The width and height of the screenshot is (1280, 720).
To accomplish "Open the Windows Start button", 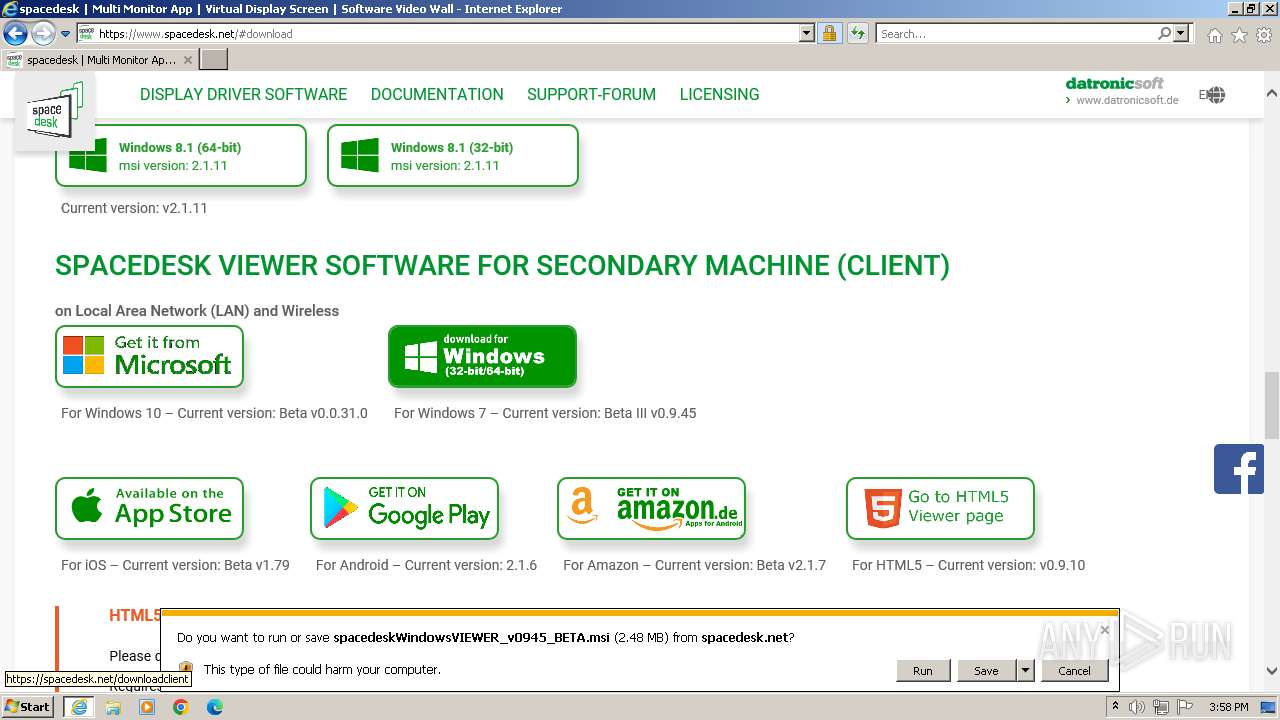I will tap(28, 706).
